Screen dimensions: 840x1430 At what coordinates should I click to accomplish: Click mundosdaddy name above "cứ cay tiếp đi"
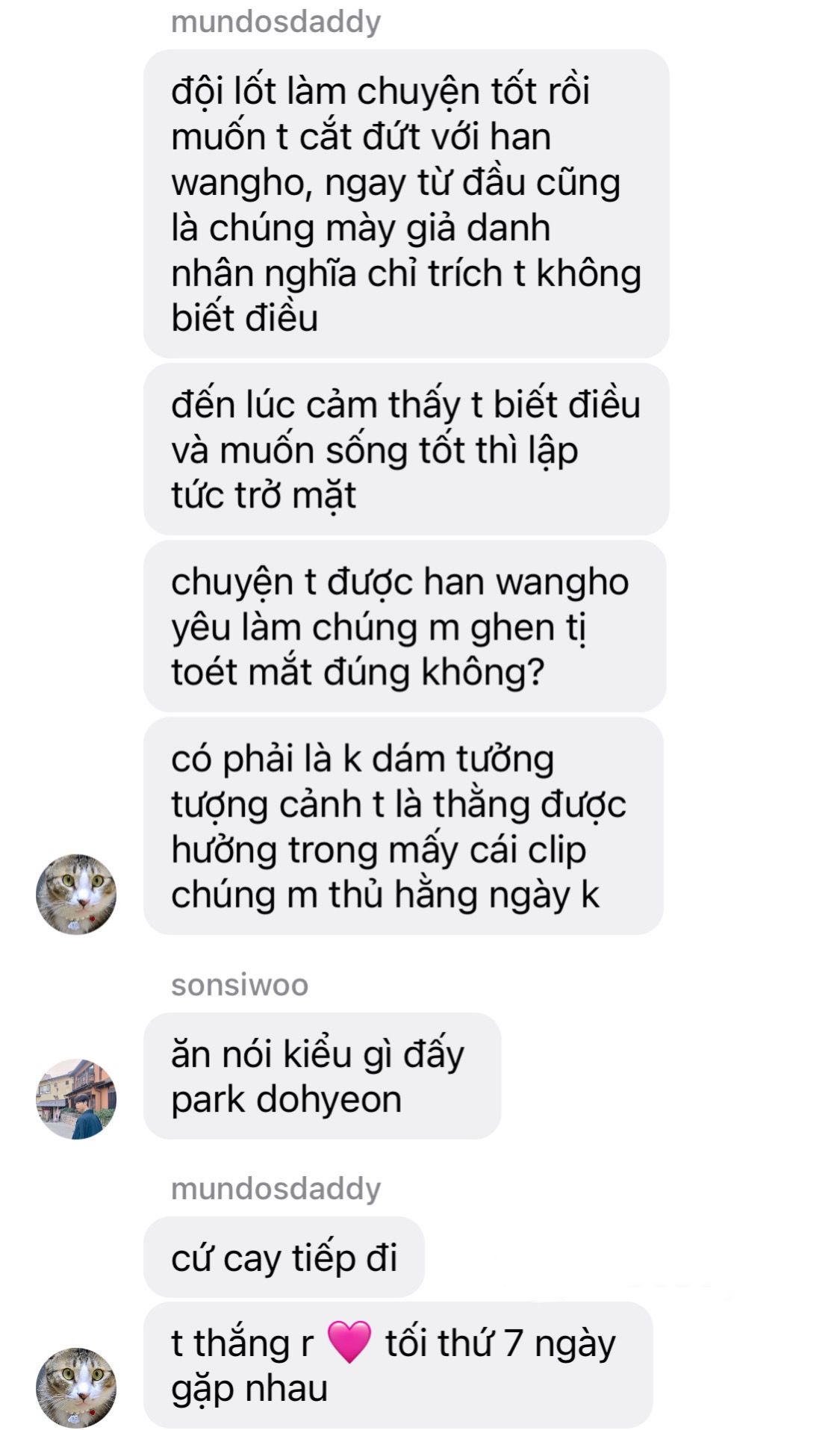click(276, 1189)
